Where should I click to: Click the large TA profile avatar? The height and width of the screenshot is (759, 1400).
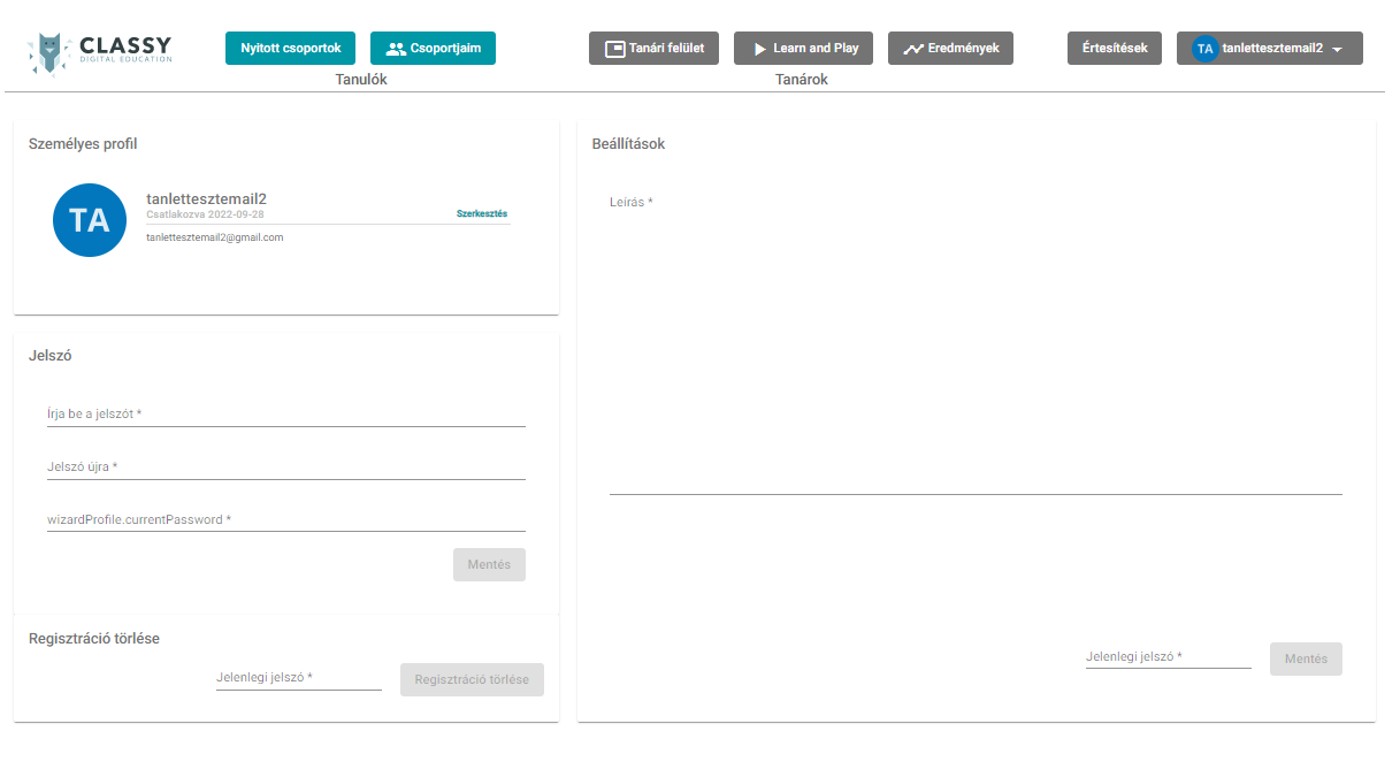(90, 220)
